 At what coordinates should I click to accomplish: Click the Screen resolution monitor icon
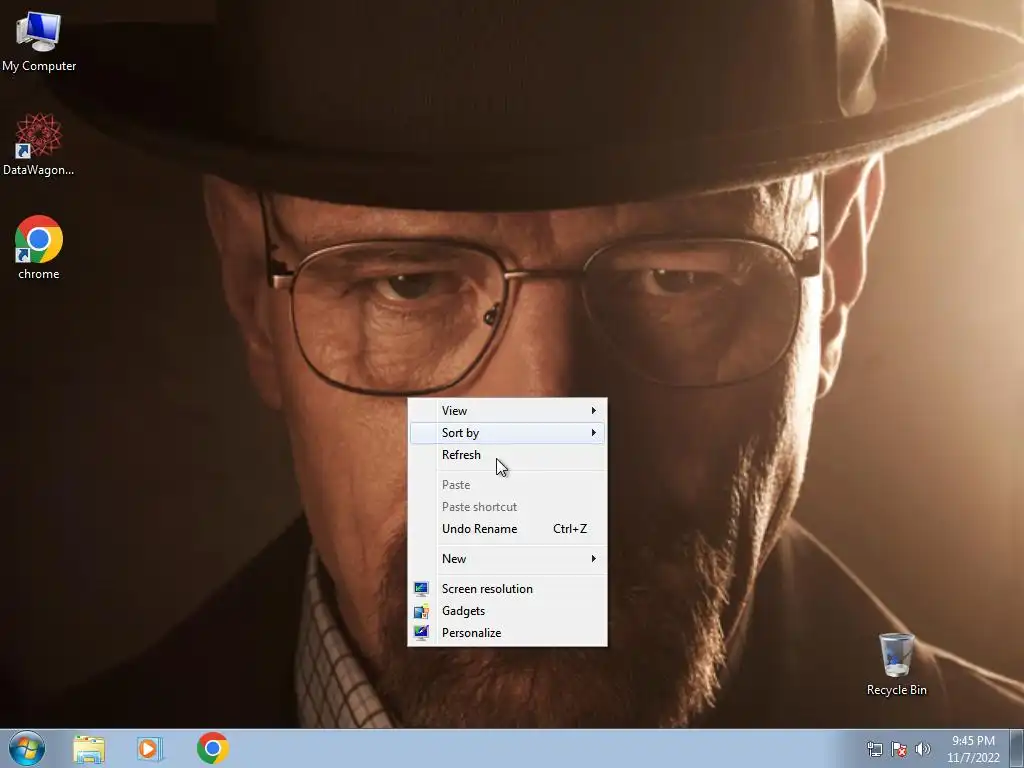(421, 589)
